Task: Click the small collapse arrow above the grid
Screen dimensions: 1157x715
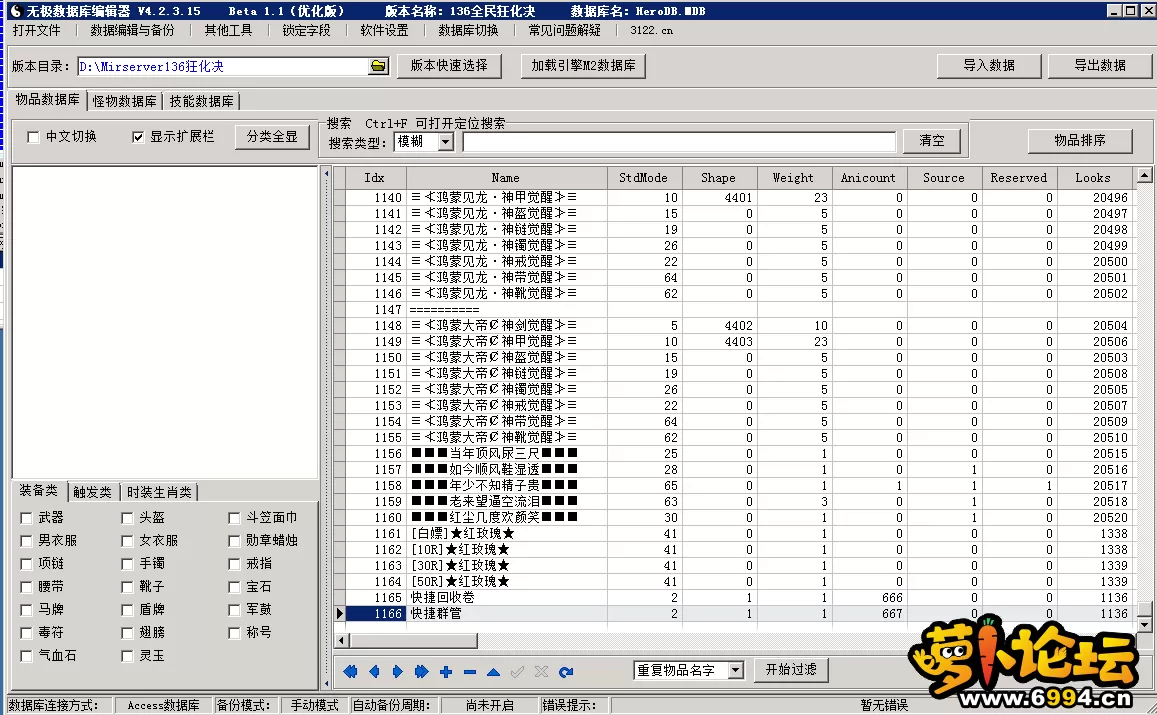Action: tap(326, 174)
